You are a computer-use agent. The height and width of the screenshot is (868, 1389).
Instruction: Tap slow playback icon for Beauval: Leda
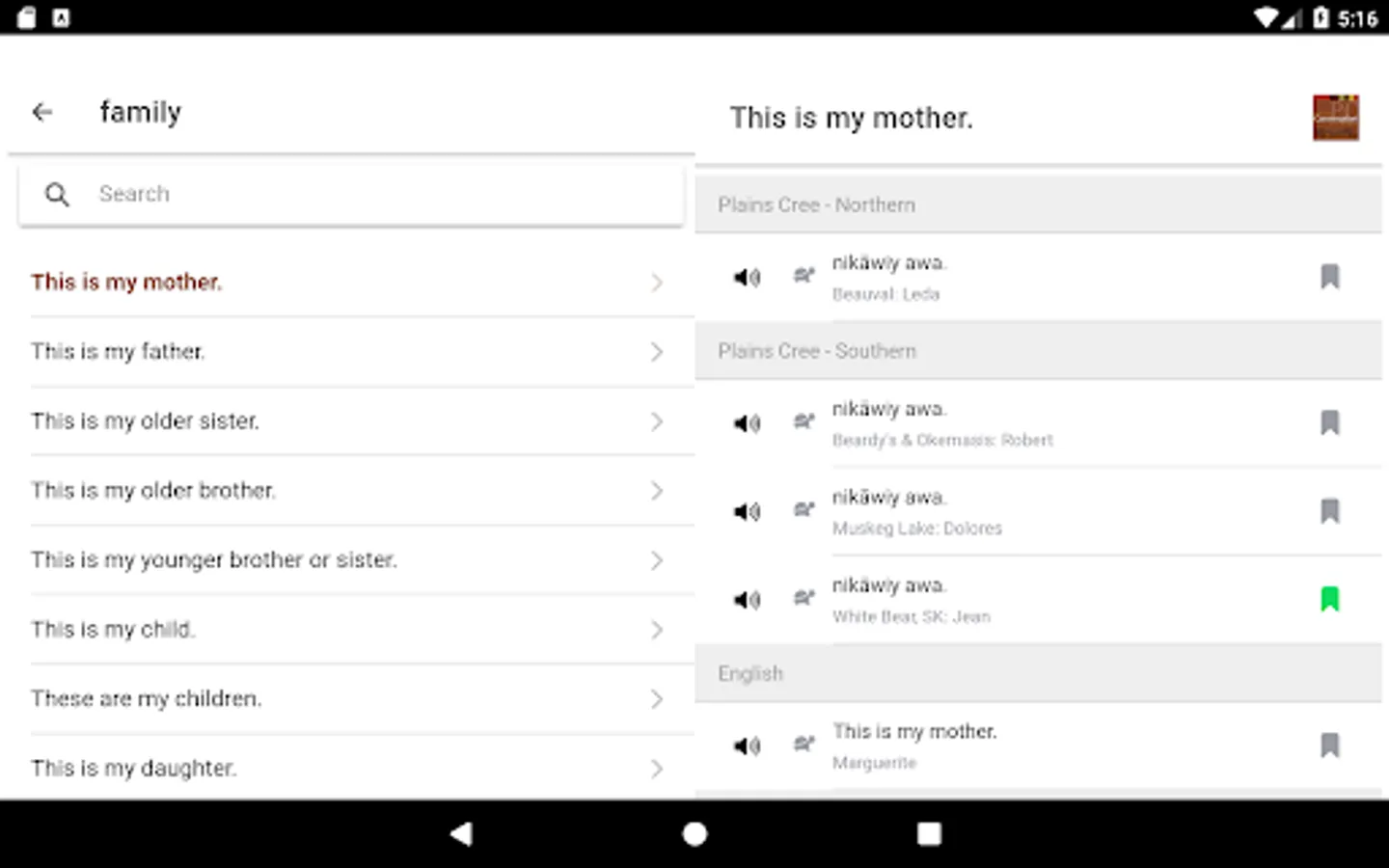pos(803,277)
